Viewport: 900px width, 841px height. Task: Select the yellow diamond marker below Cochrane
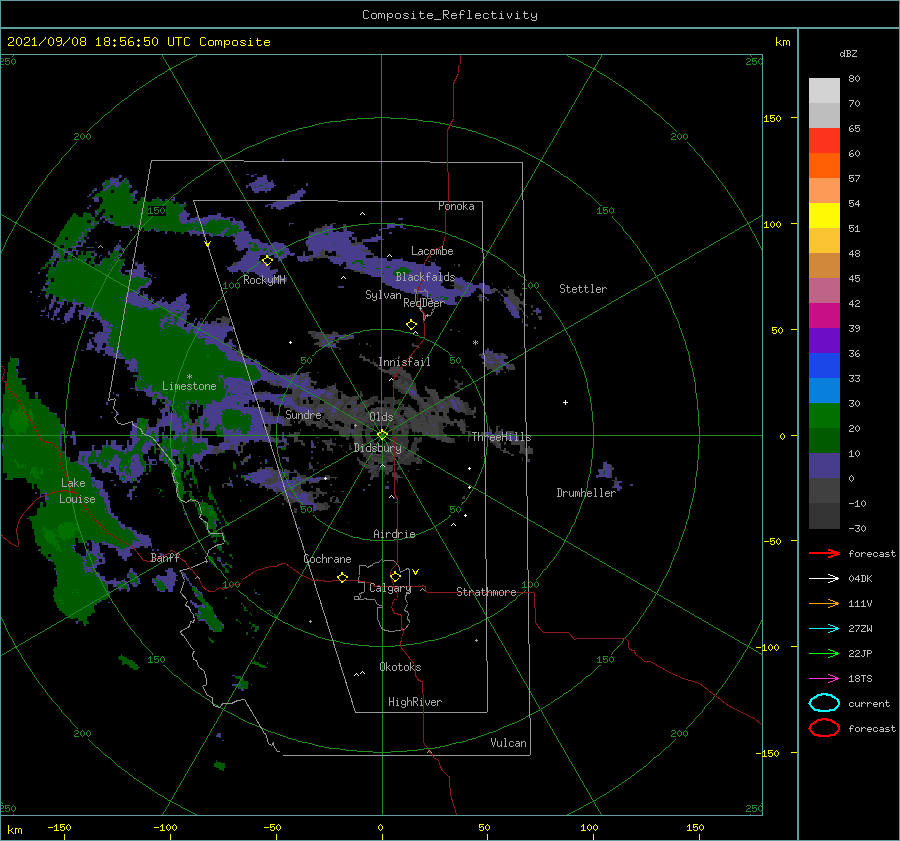[343, 578]
